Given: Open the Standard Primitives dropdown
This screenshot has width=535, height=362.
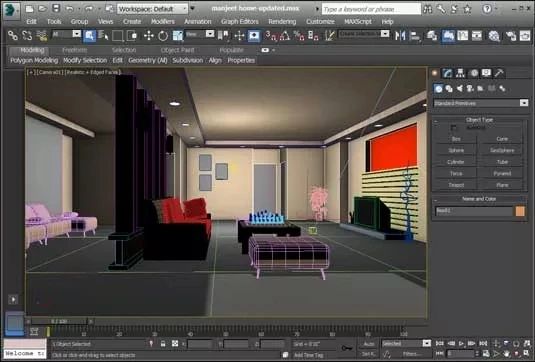Looking at the screenshot, I should [x=480, y=103].
